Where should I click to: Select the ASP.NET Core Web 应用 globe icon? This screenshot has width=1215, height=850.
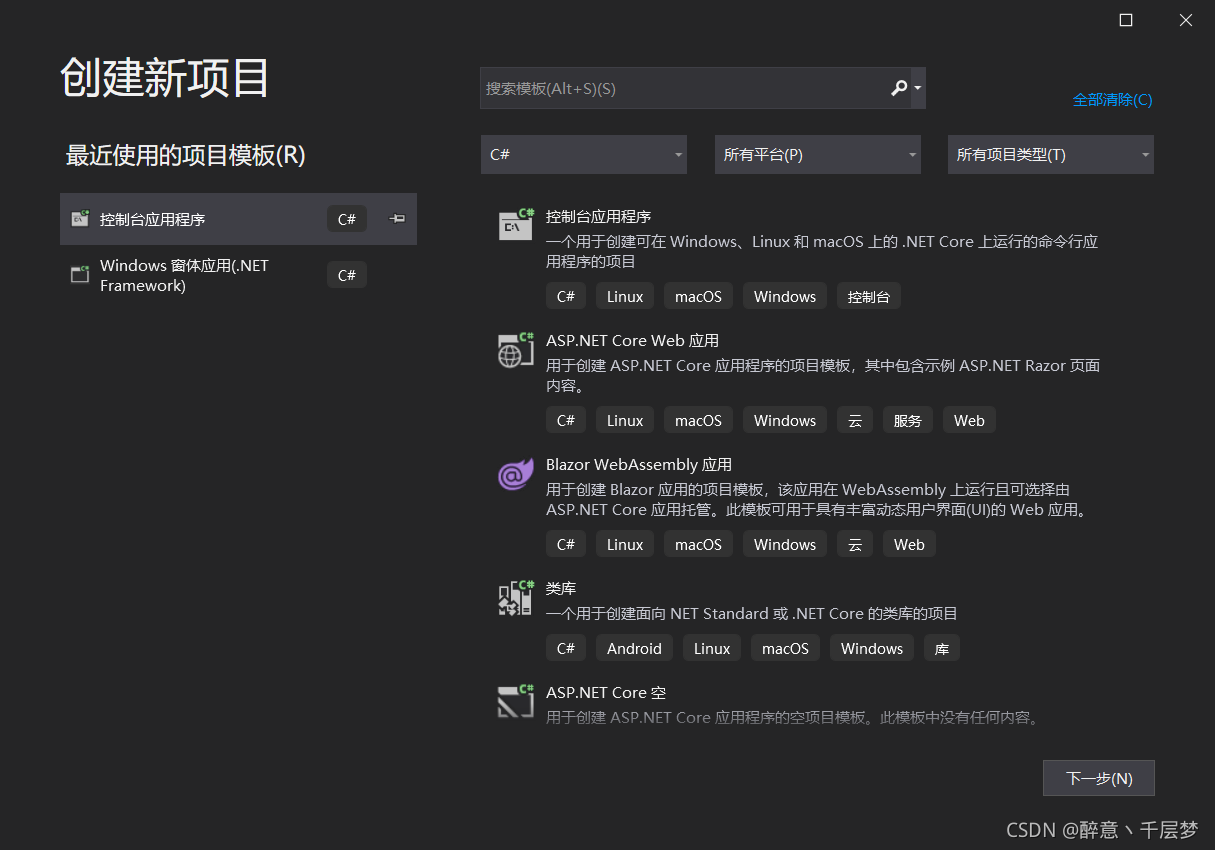point(516,349)
